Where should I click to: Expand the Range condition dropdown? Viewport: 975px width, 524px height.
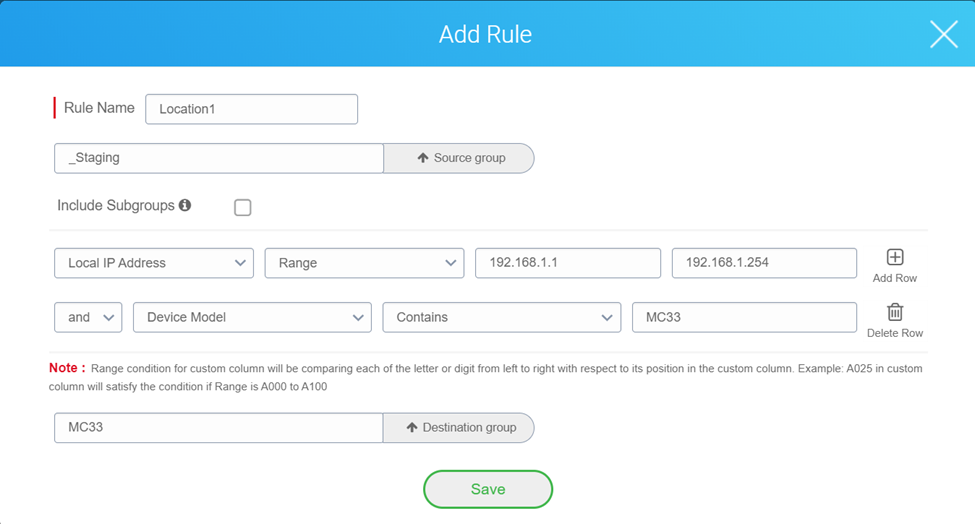click(x=364, y=263)
